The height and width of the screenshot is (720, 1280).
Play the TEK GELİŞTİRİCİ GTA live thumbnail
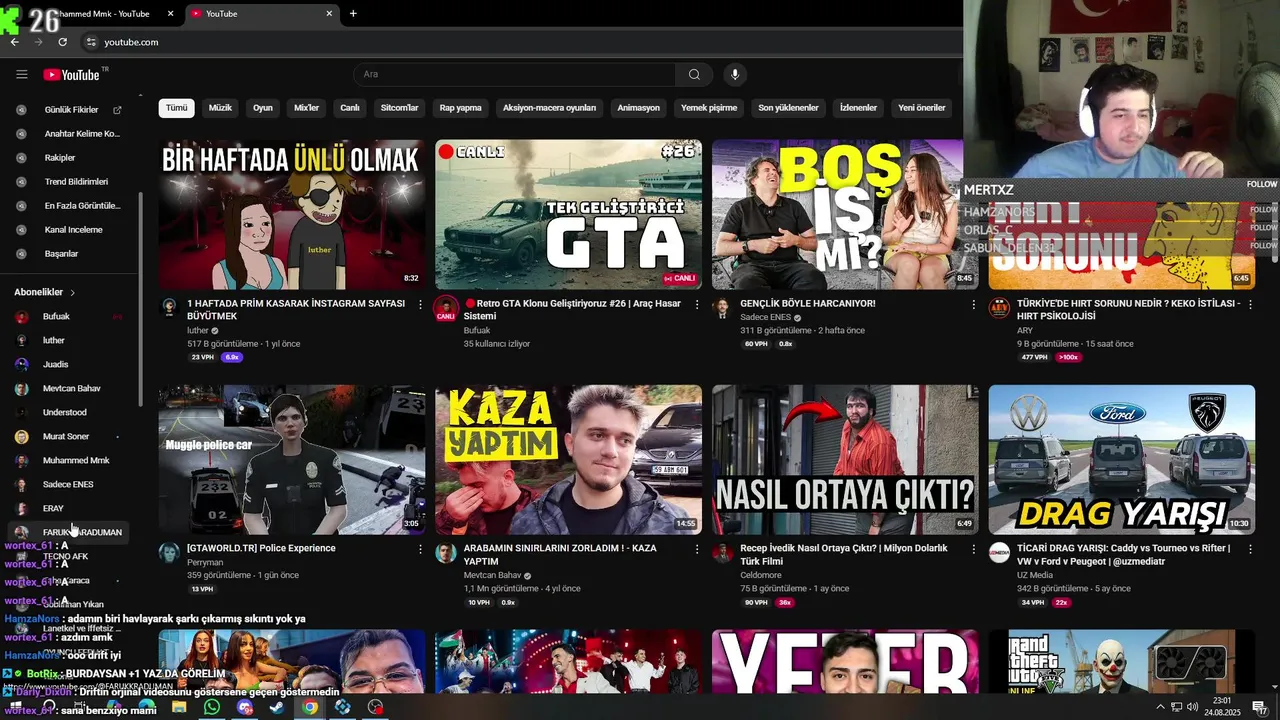click(569, 215)
